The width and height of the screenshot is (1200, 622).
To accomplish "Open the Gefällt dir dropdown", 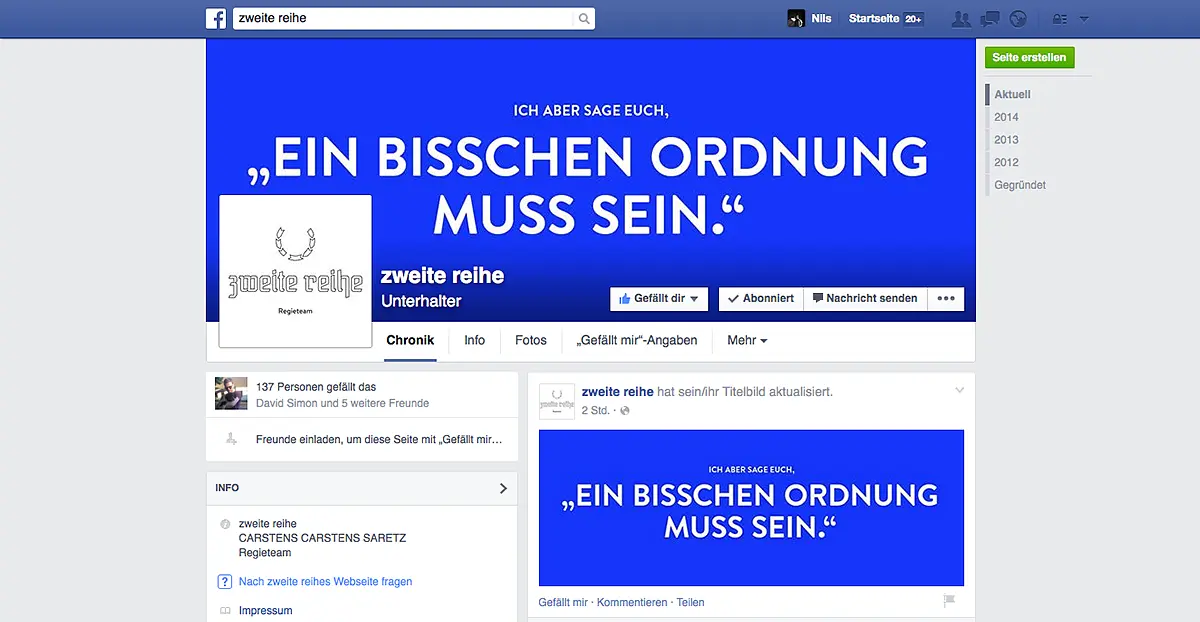I will [x=659, y=298].
